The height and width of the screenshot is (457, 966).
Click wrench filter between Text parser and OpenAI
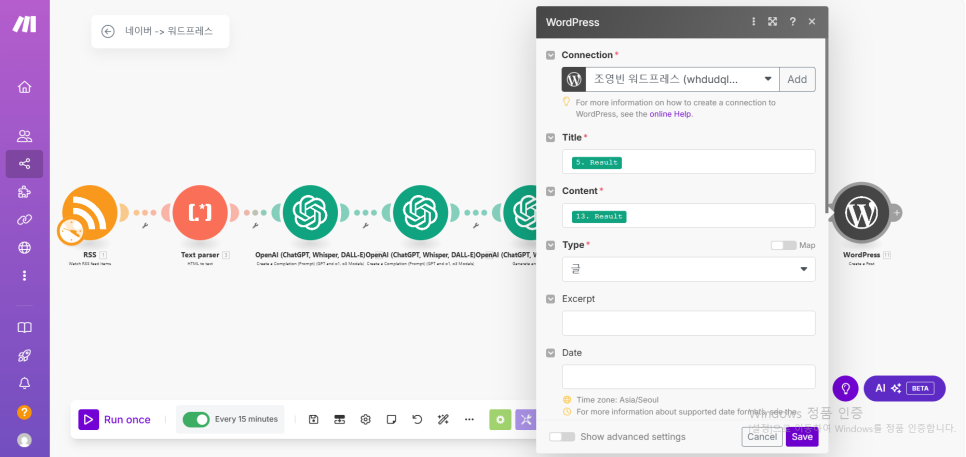[x=255, y=226]
